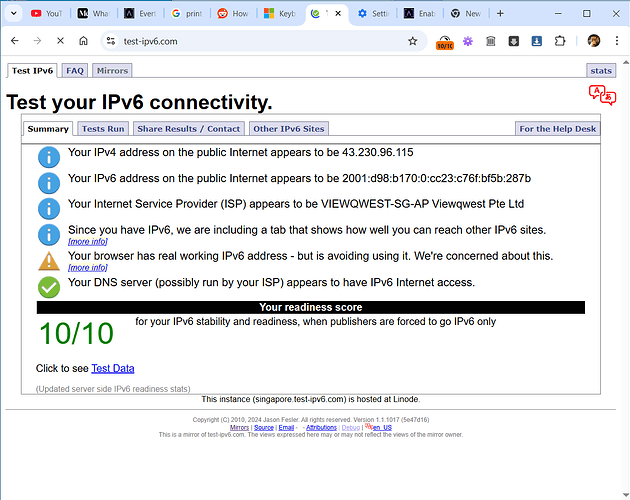Switch to the Tests Run tab

pos(103,129)
